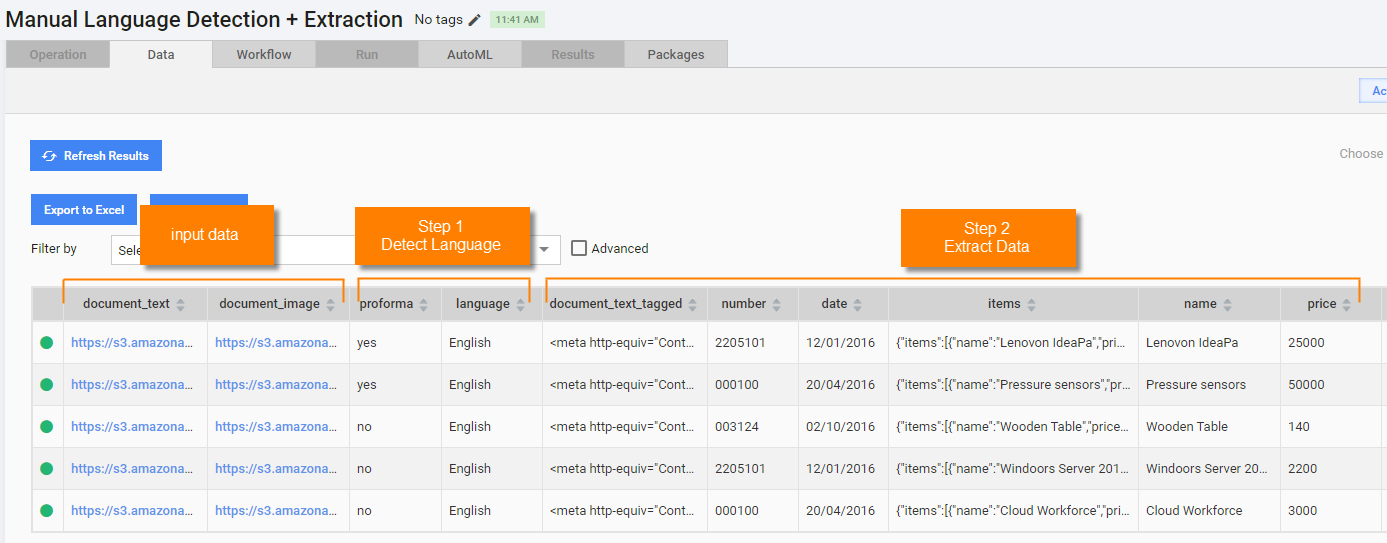Sort by price column arrows
This screenshot has width=1387, height=543.
[1346, 304]
